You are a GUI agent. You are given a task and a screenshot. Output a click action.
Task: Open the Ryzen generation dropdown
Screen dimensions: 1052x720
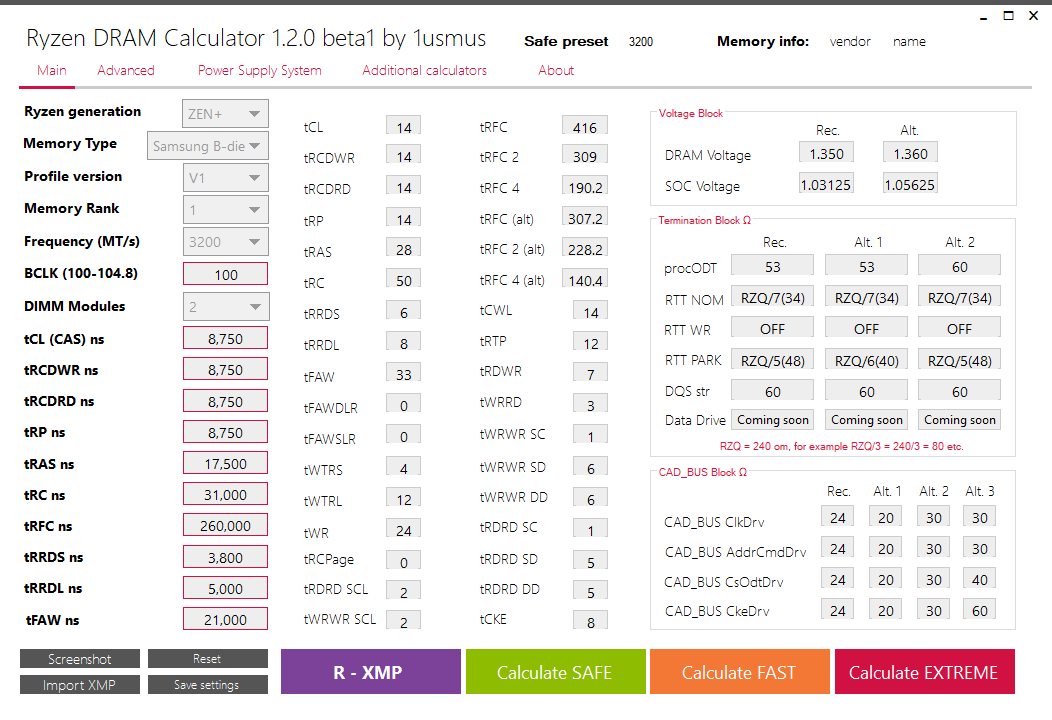pyautogui.click(x=225, y=113)
